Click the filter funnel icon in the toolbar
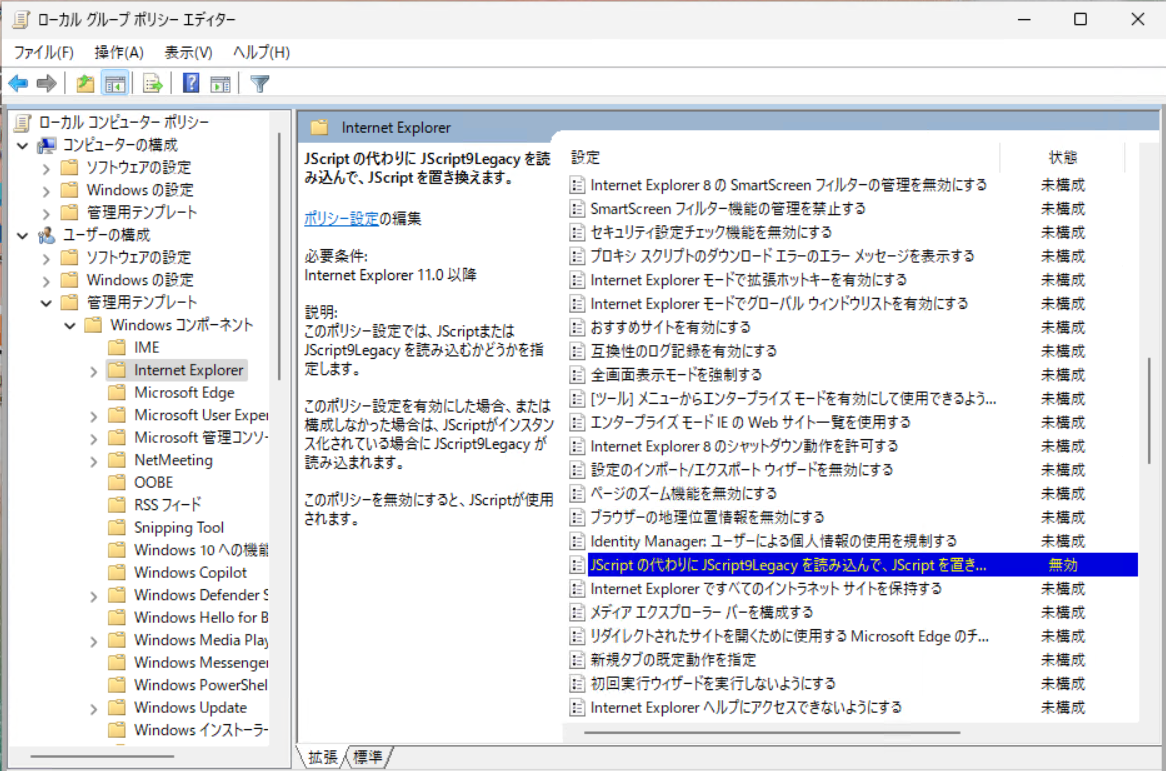 click(x=260, y=83)
